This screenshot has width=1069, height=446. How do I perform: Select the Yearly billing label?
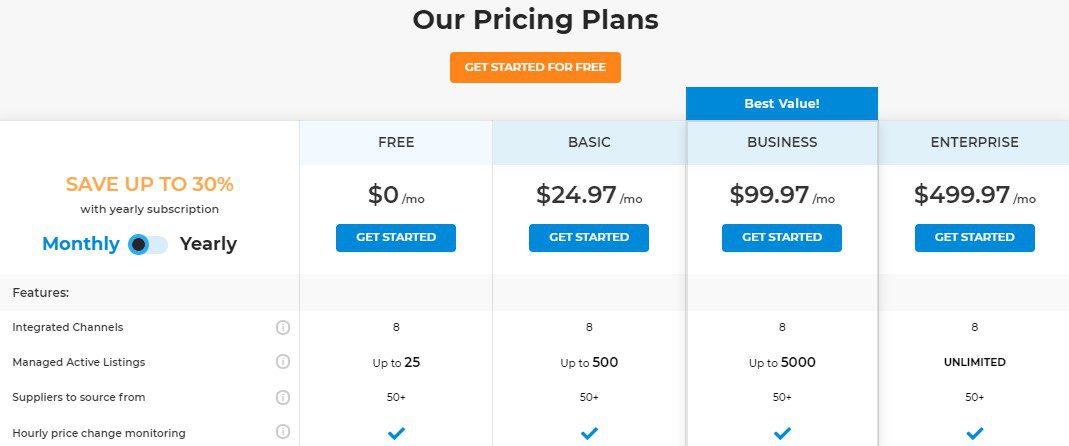pos(208,244)
